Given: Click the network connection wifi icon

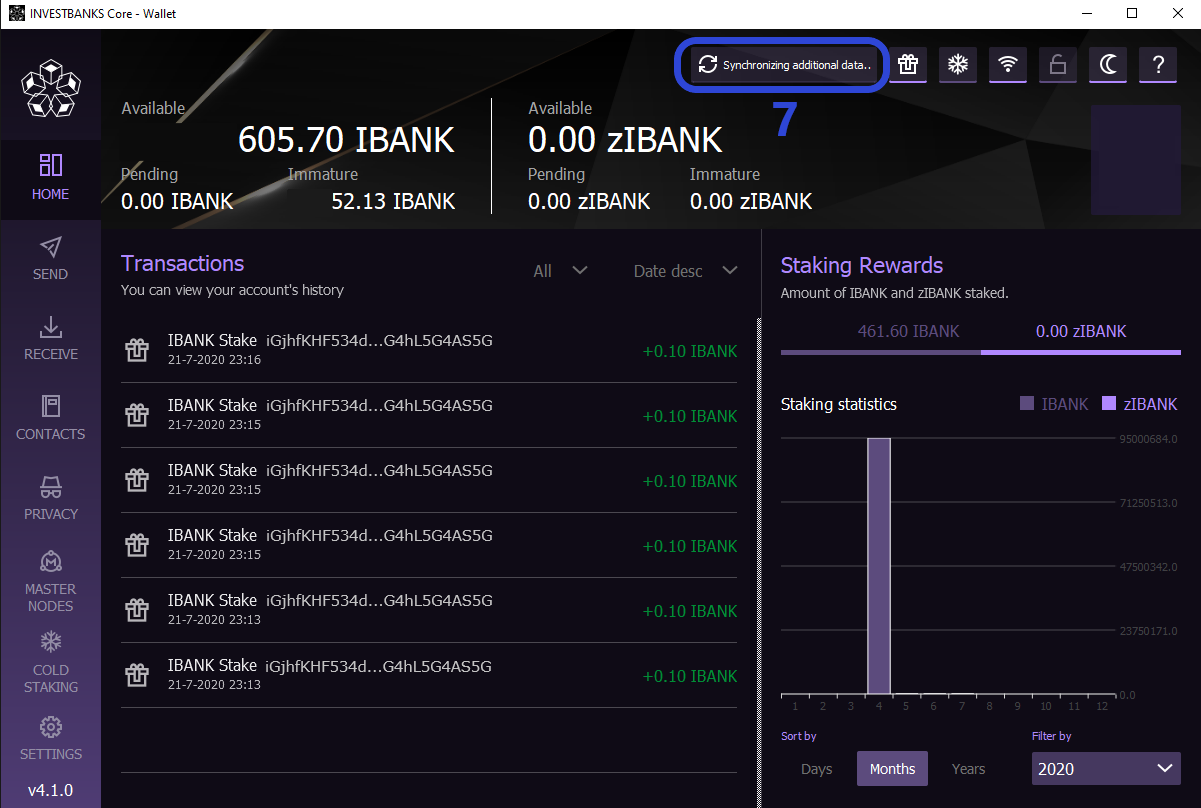Looking at the screenshot, I should point(1008,65).
